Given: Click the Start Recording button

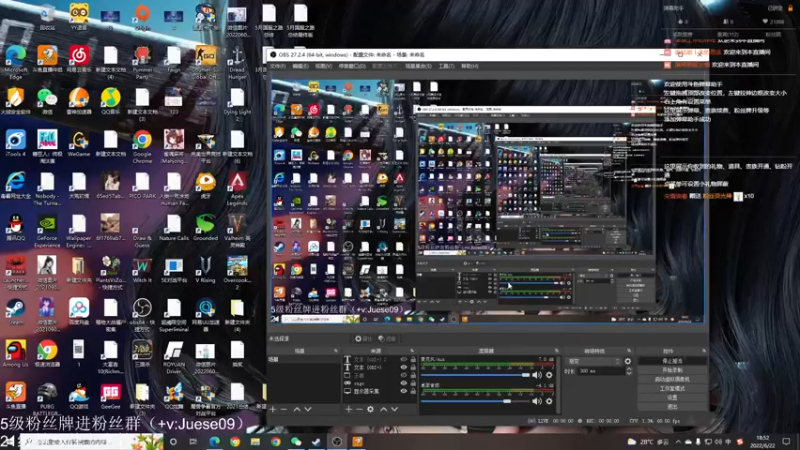Looking at the screenshot, I should click(x=672, y=370).
